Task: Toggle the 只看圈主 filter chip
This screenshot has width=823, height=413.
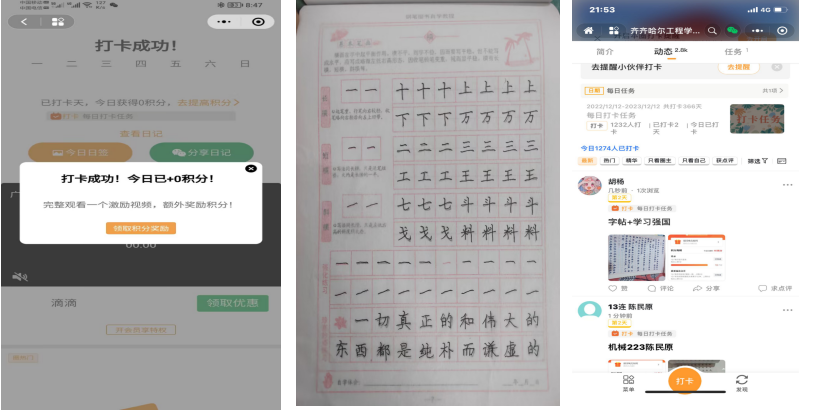Action: click(x=660, y=160)
